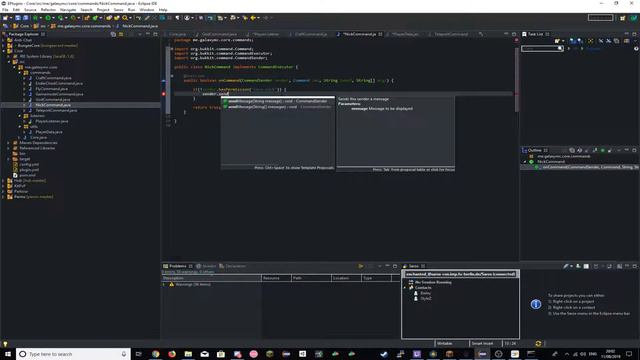Select second sendMessage(String[] messages) proposal
The height and width of the screenshot is (360, 640).
tap(278, 107)
